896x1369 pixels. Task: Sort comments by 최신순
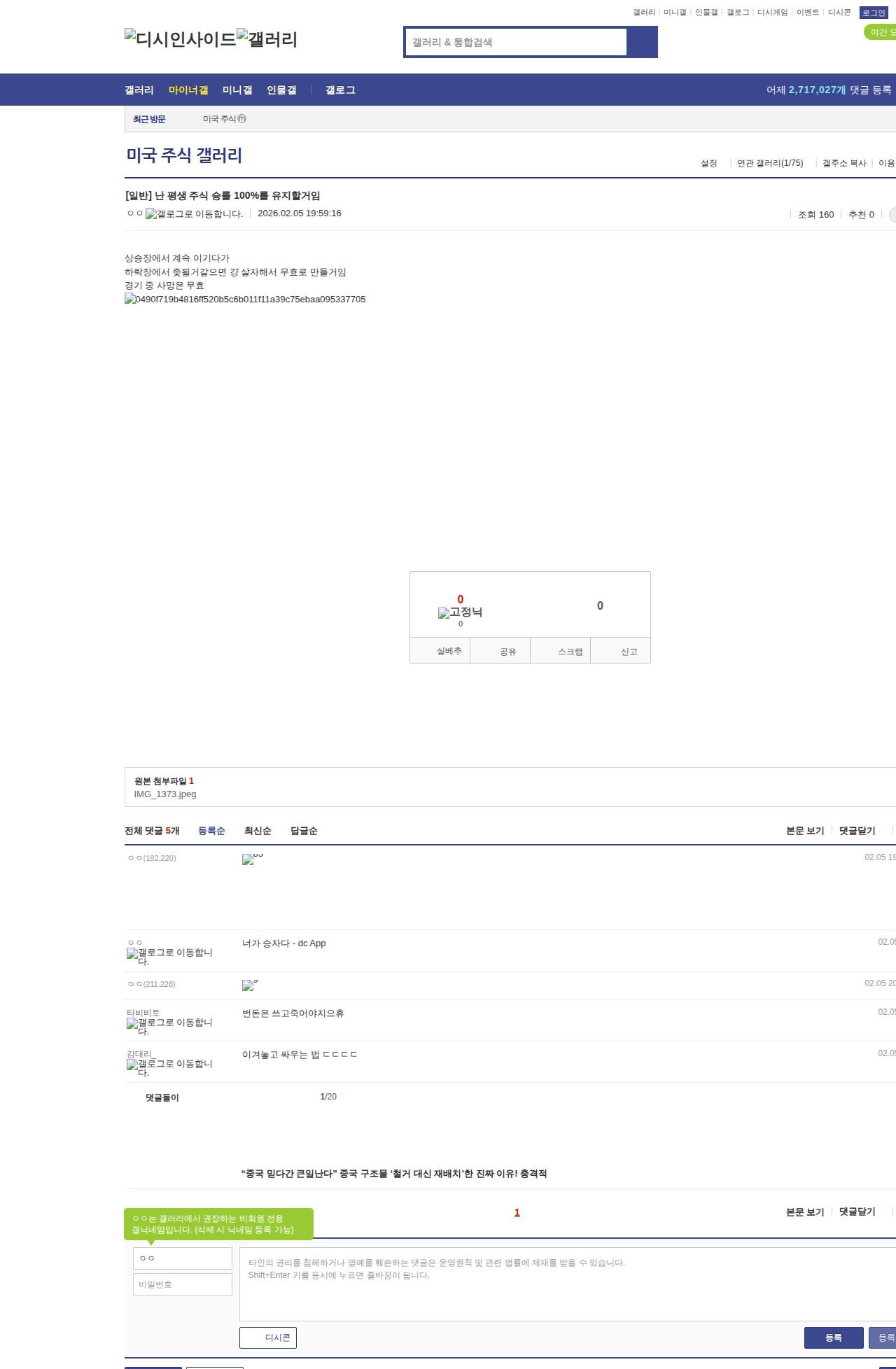[x=258, y=831]
